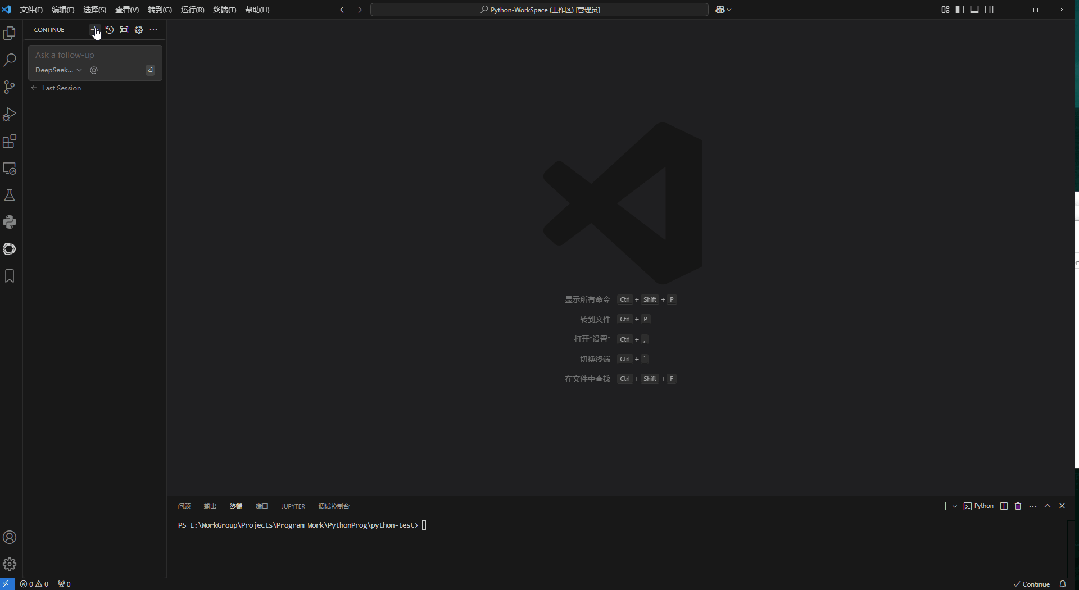Open the Continue panel overflow menu
This screenshot has width=1079, height=590.
(x=153, y=30)
